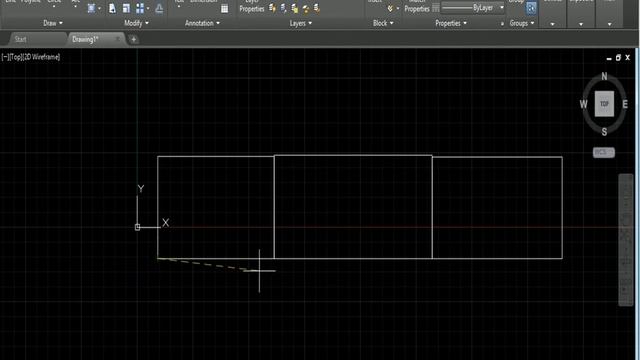The image size is (640, 360).
Task: Insert a Table from the Annotation panel
Action: tap(224, 9)
